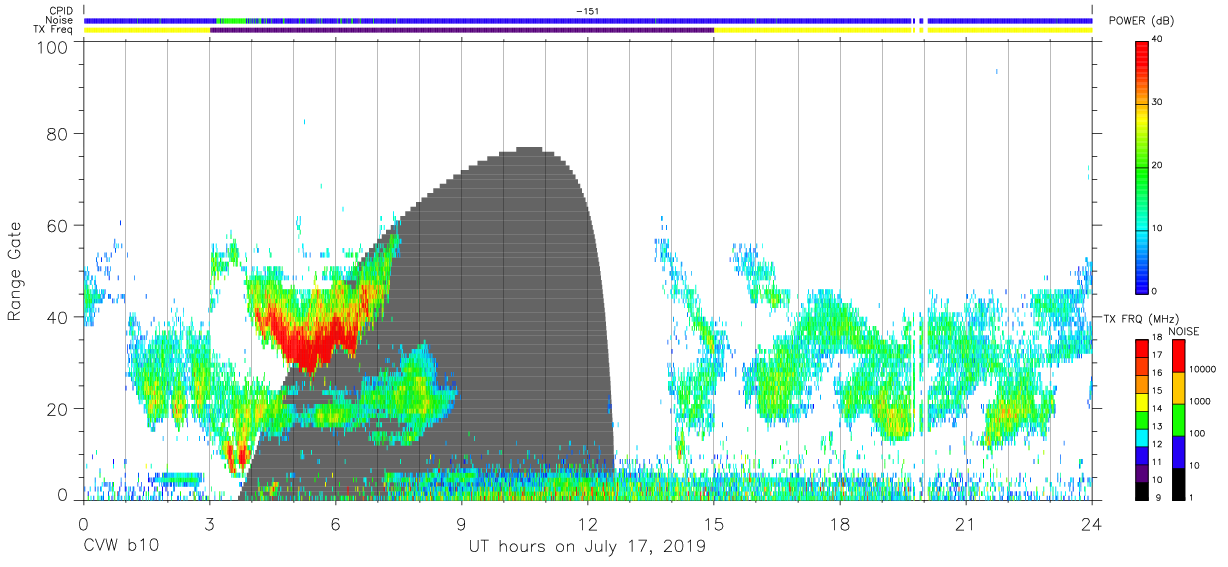Click the "TX FRQ (MHz)" label
1228x567 pixels.
(1140, 318)
